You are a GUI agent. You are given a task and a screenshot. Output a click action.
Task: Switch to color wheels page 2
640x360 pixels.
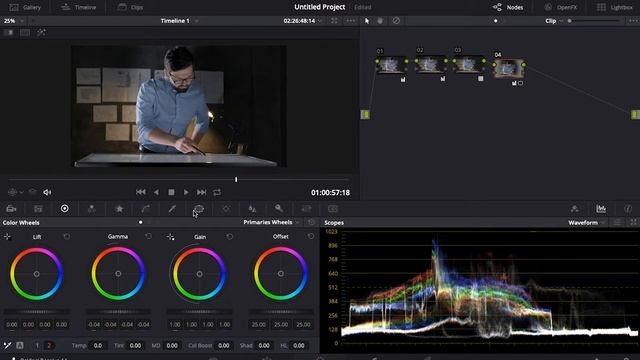coord(49,346)
